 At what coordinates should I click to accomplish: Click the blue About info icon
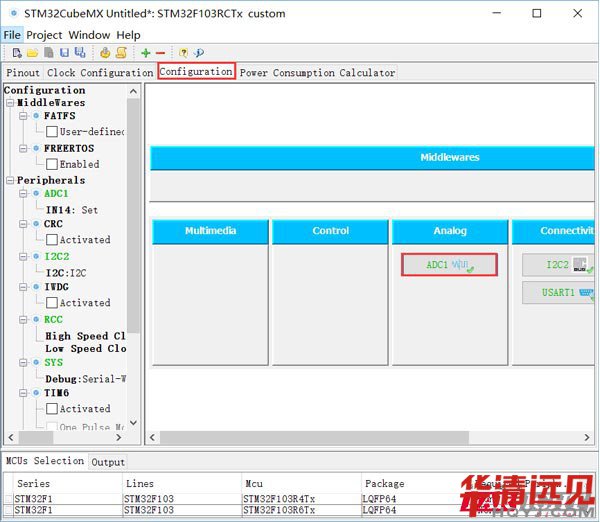[x=199, y=53]
